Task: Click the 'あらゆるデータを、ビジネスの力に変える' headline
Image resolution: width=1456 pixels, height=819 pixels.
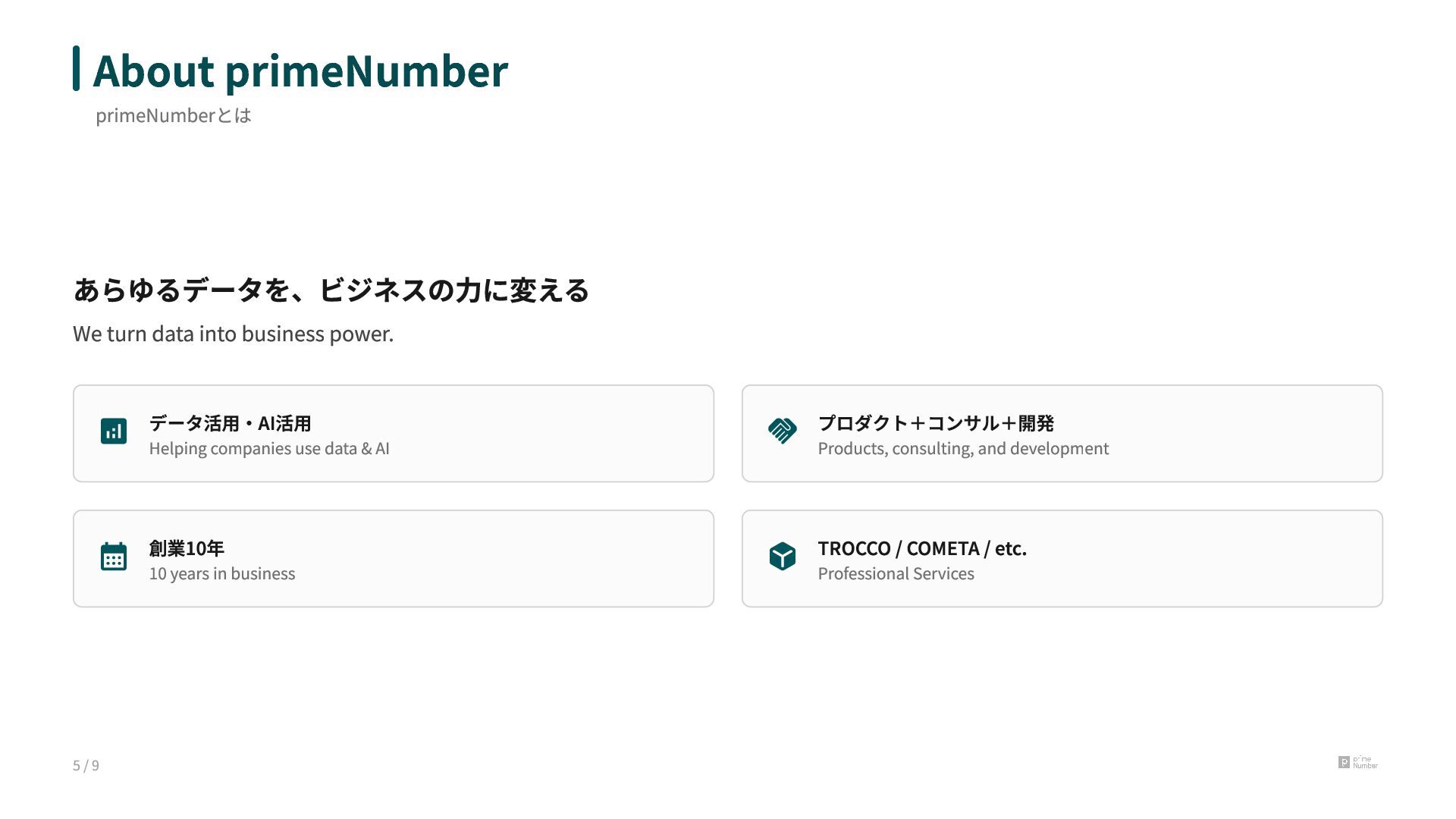Action: (x=331, y=290)
